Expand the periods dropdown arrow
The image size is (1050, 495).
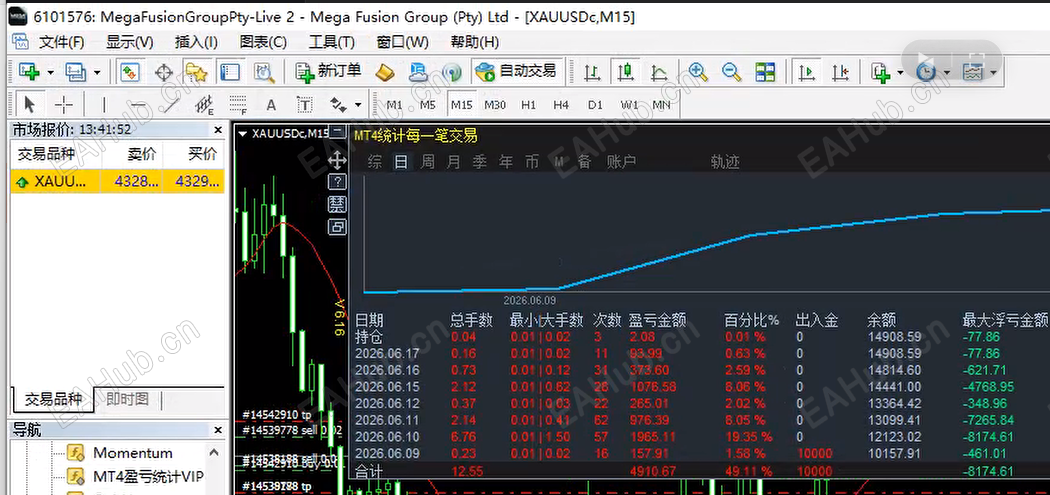946,72
